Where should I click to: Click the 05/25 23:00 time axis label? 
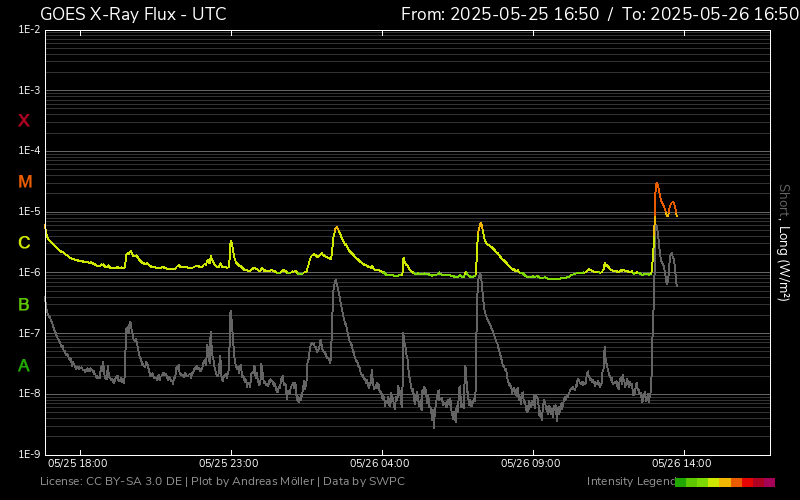229,464
